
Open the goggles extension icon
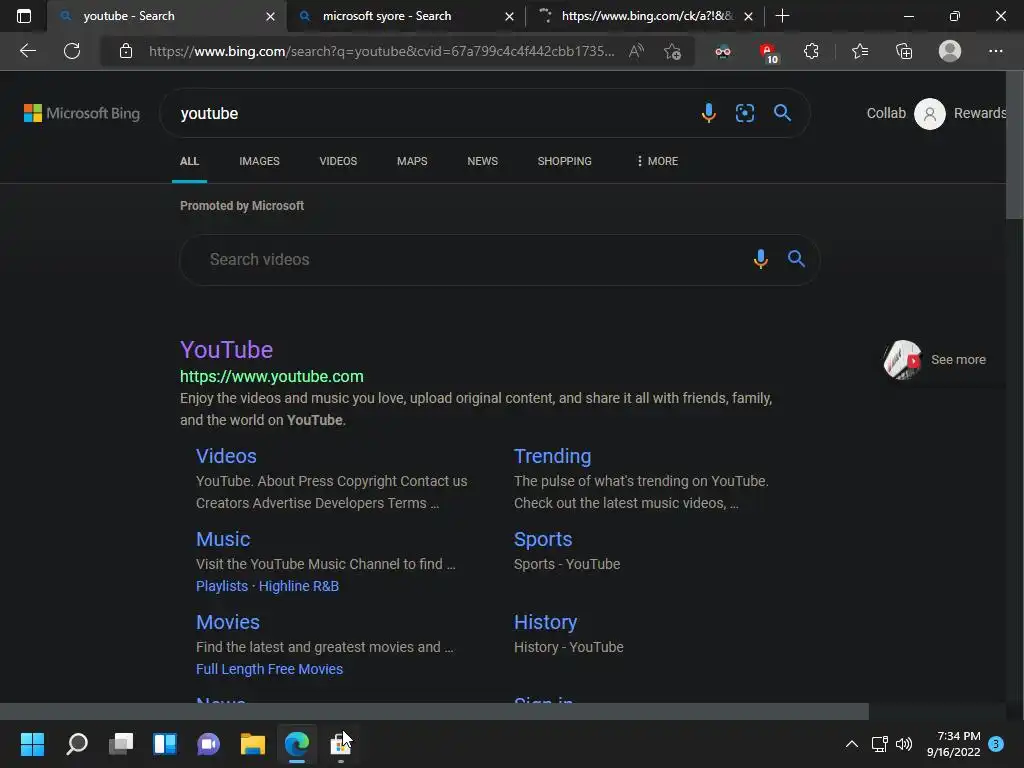[722, 51]
